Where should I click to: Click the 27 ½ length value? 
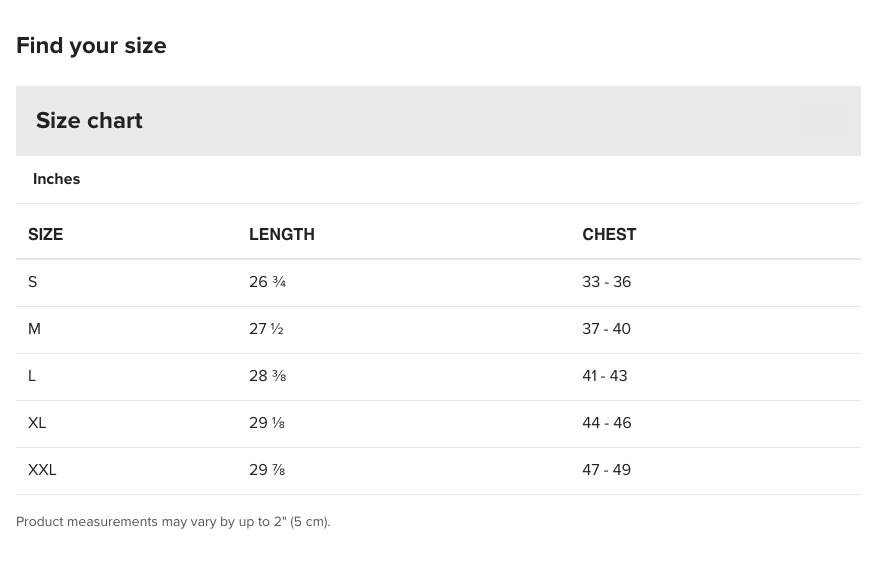point(266,329)
